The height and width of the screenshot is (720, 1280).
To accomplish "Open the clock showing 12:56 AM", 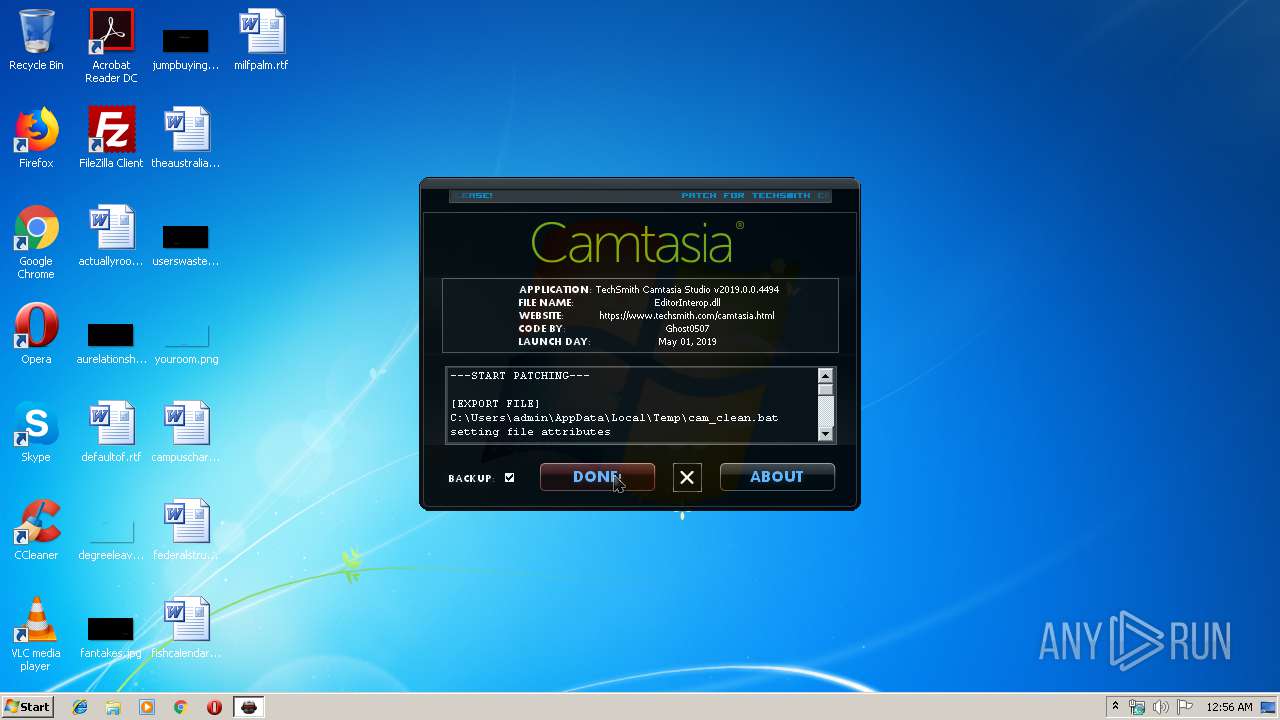I will 1229,707.
